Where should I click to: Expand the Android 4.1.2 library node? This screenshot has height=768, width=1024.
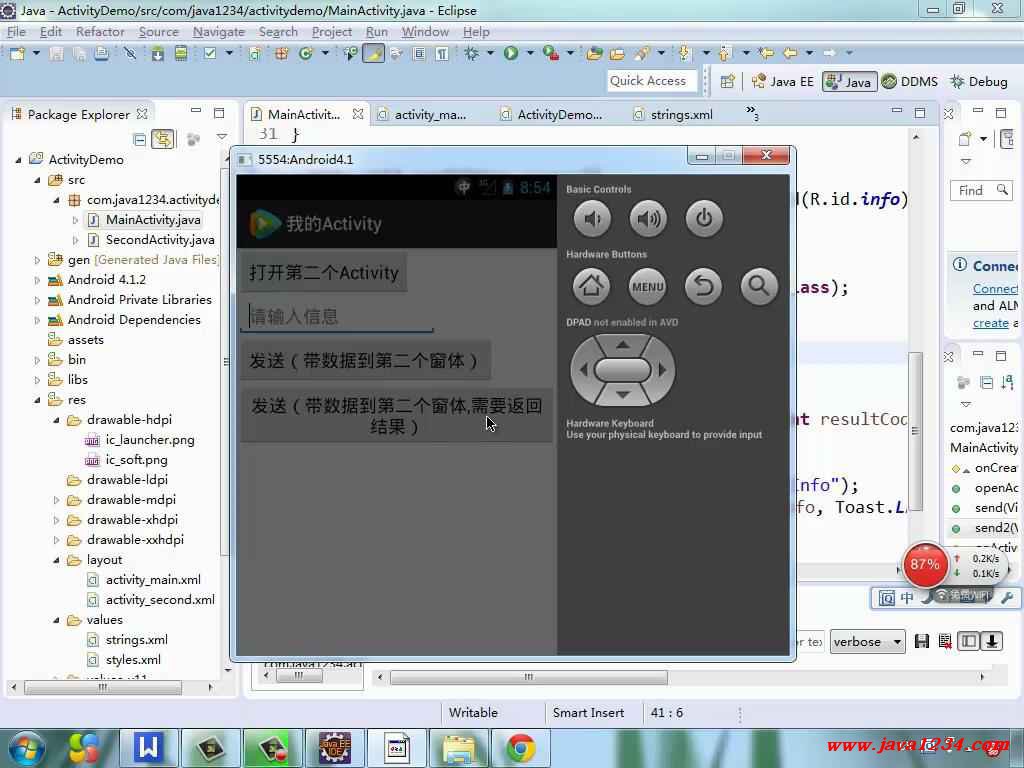[37, 280]
